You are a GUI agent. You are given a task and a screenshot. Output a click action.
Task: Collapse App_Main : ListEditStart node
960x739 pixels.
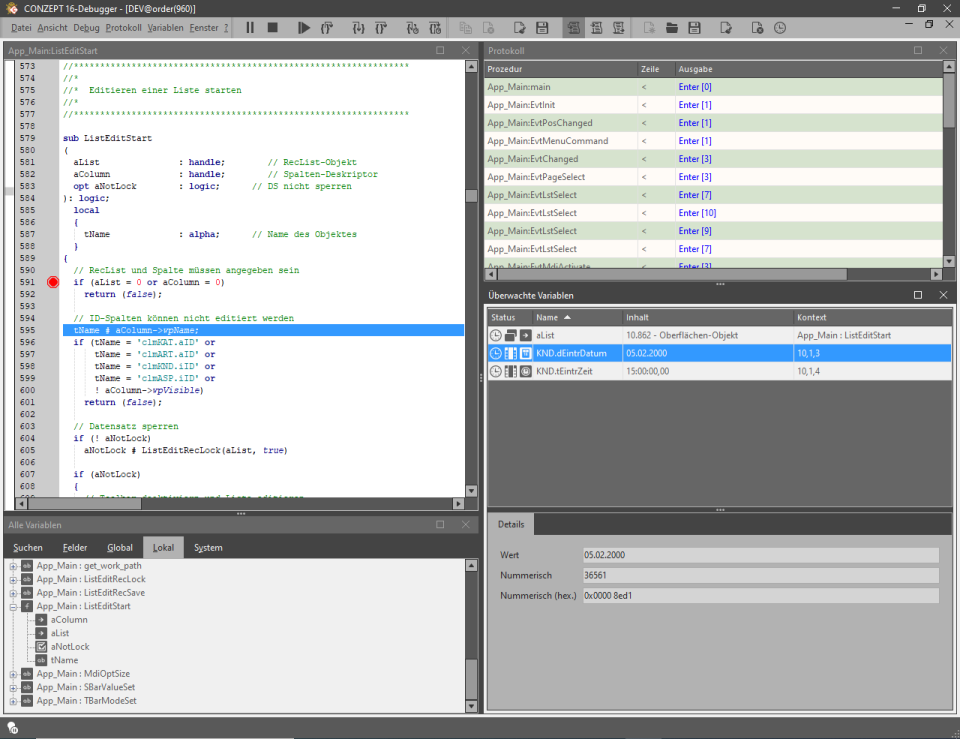point(13,606)
